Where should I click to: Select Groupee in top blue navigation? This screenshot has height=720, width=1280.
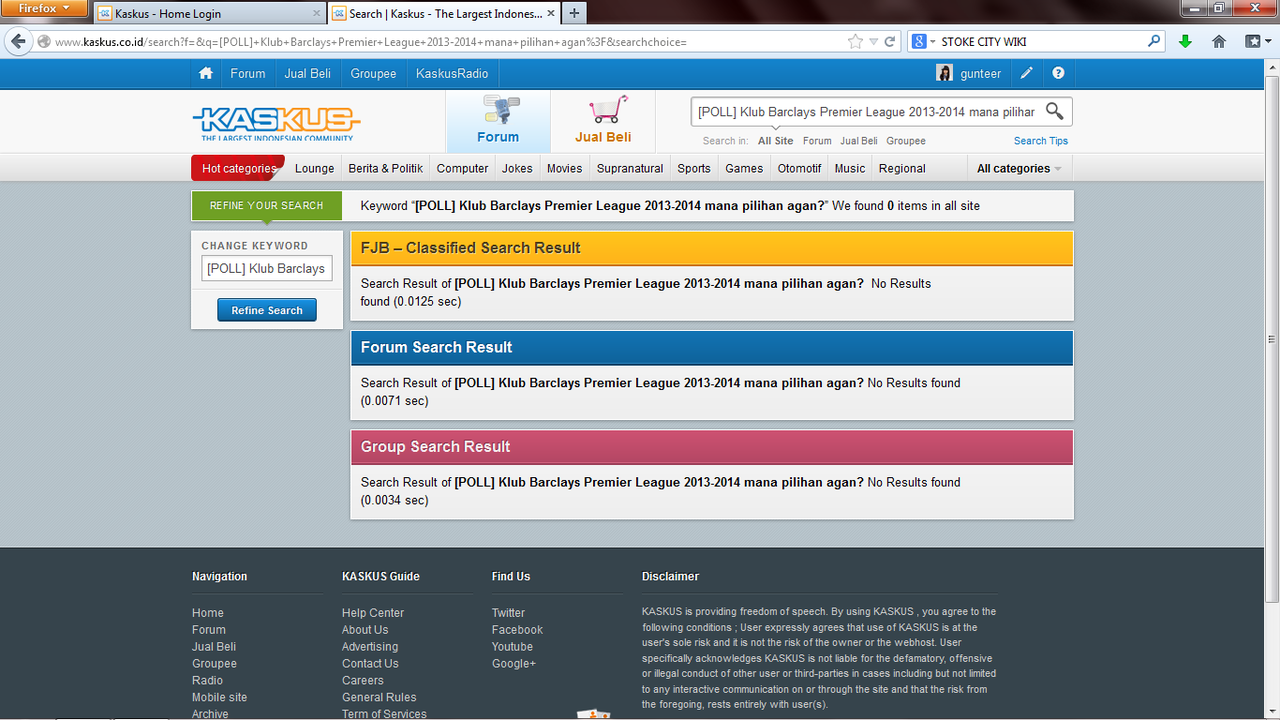pos(373,73)
